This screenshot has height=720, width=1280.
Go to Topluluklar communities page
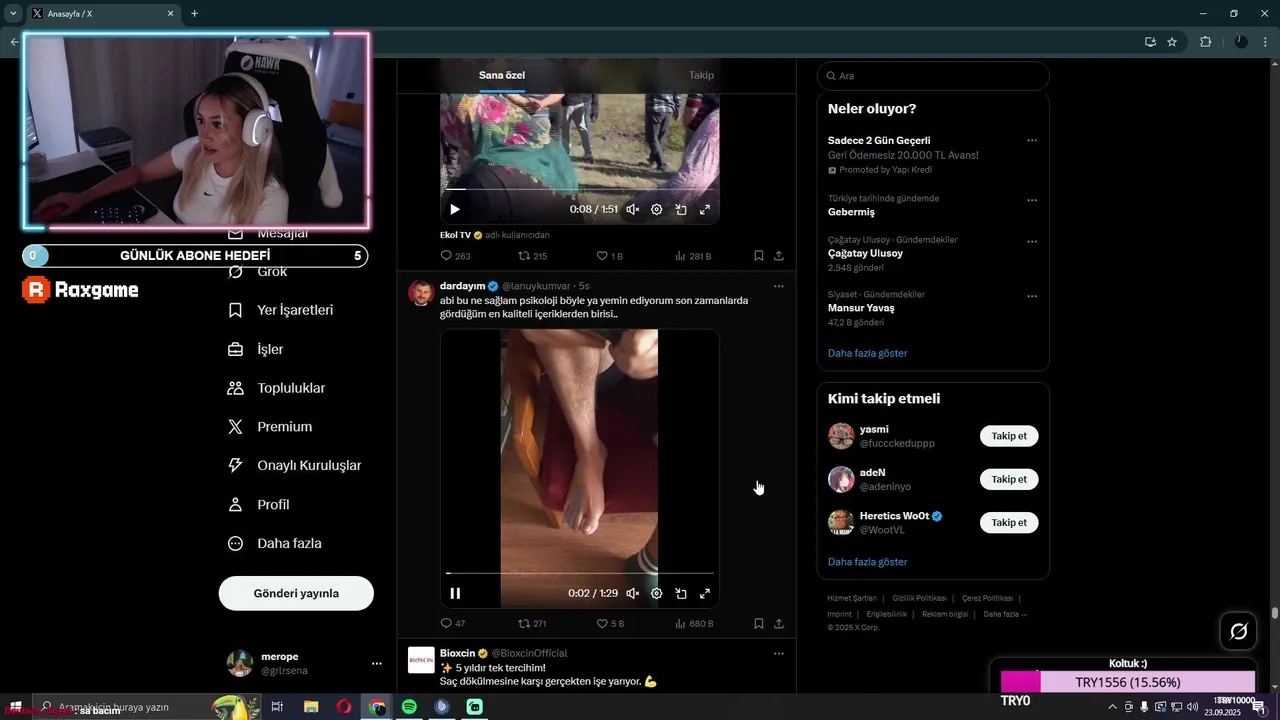coord(277,388)
